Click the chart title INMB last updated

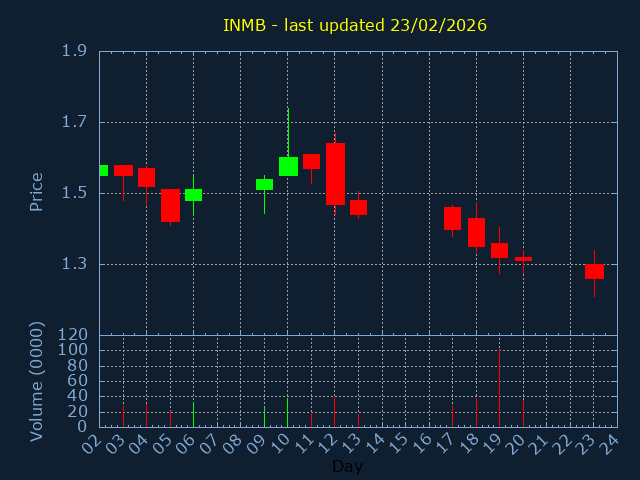[354, 25]
